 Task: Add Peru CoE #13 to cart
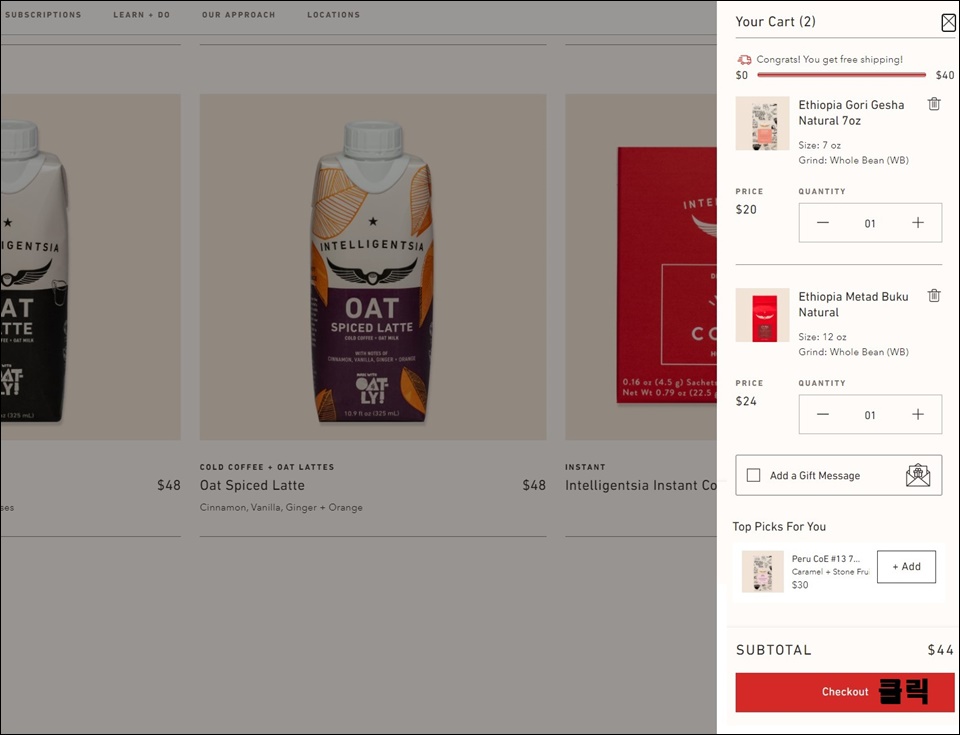pos(906,567)
